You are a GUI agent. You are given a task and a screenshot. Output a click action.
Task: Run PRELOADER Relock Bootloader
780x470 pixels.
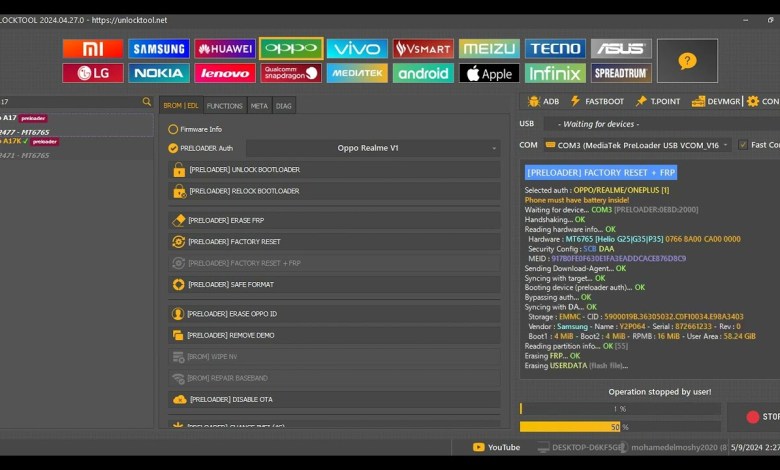(334, 191)
